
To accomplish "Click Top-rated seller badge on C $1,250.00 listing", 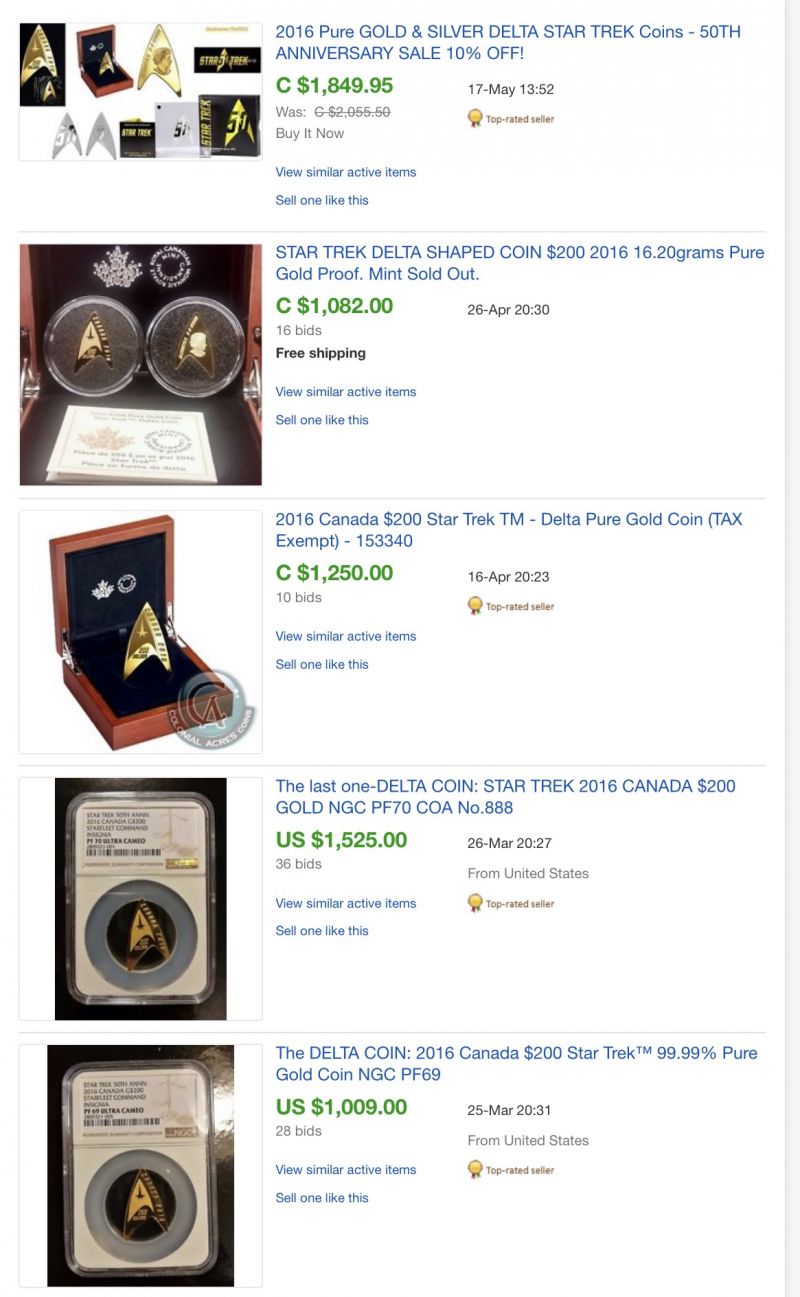I will pos(511,606).
